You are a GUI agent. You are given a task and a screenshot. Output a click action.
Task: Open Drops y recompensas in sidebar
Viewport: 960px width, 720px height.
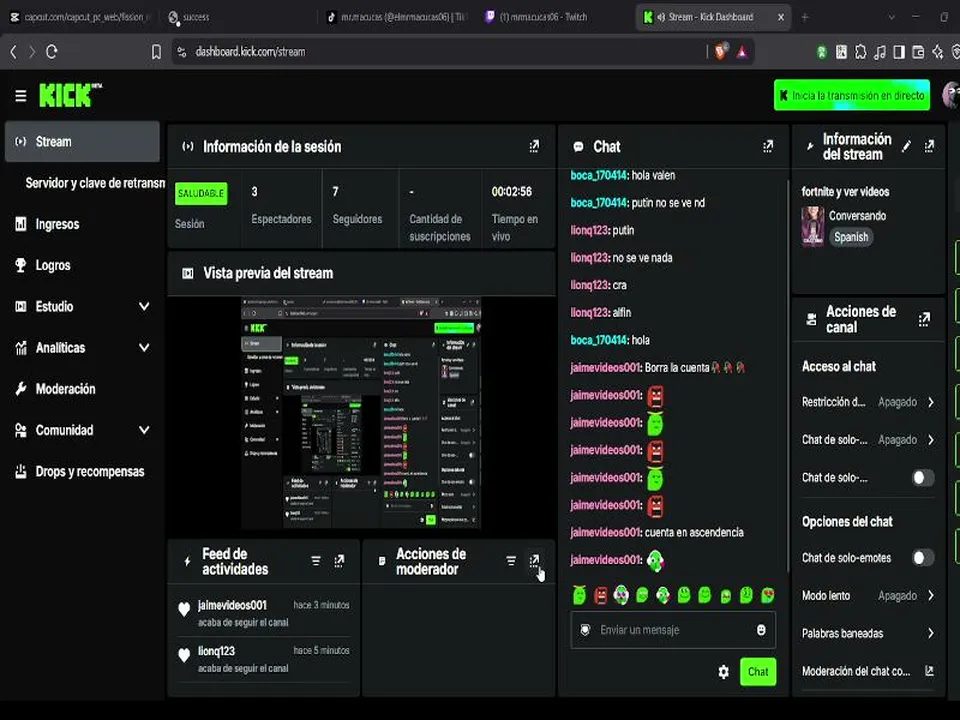tap(82, 471)
